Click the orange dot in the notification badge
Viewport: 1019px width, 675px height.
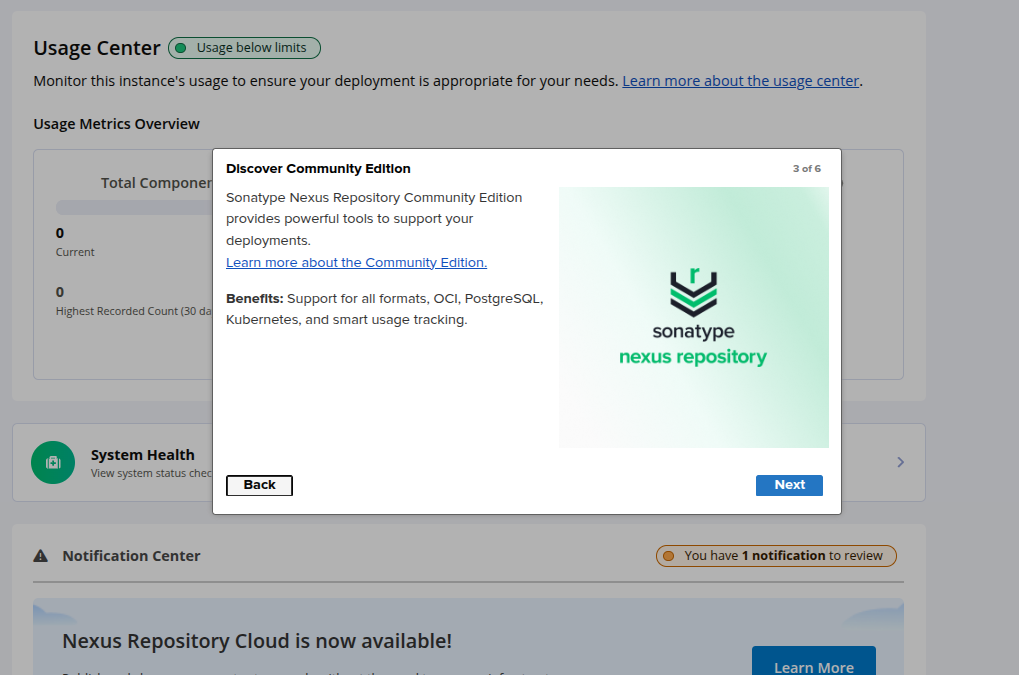coord(669,556)
